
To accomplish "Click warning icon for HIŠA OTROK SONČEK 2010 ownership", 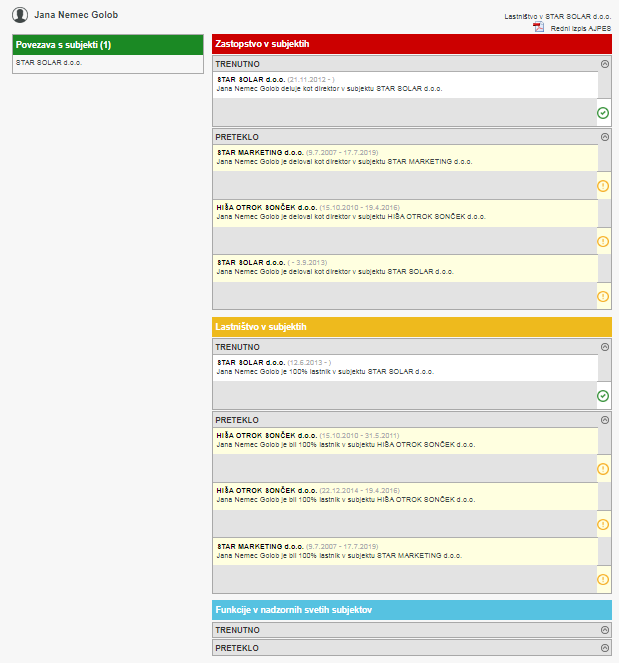I will tap(603, 469).
